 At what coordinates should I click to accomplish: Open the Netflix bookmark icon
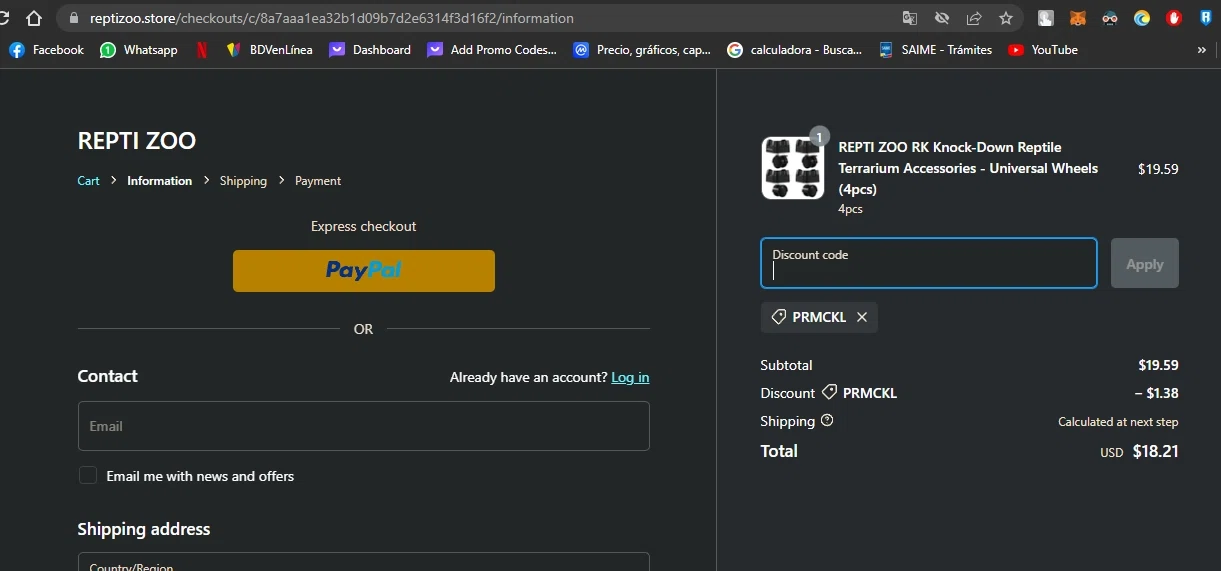tap(202, 49)
